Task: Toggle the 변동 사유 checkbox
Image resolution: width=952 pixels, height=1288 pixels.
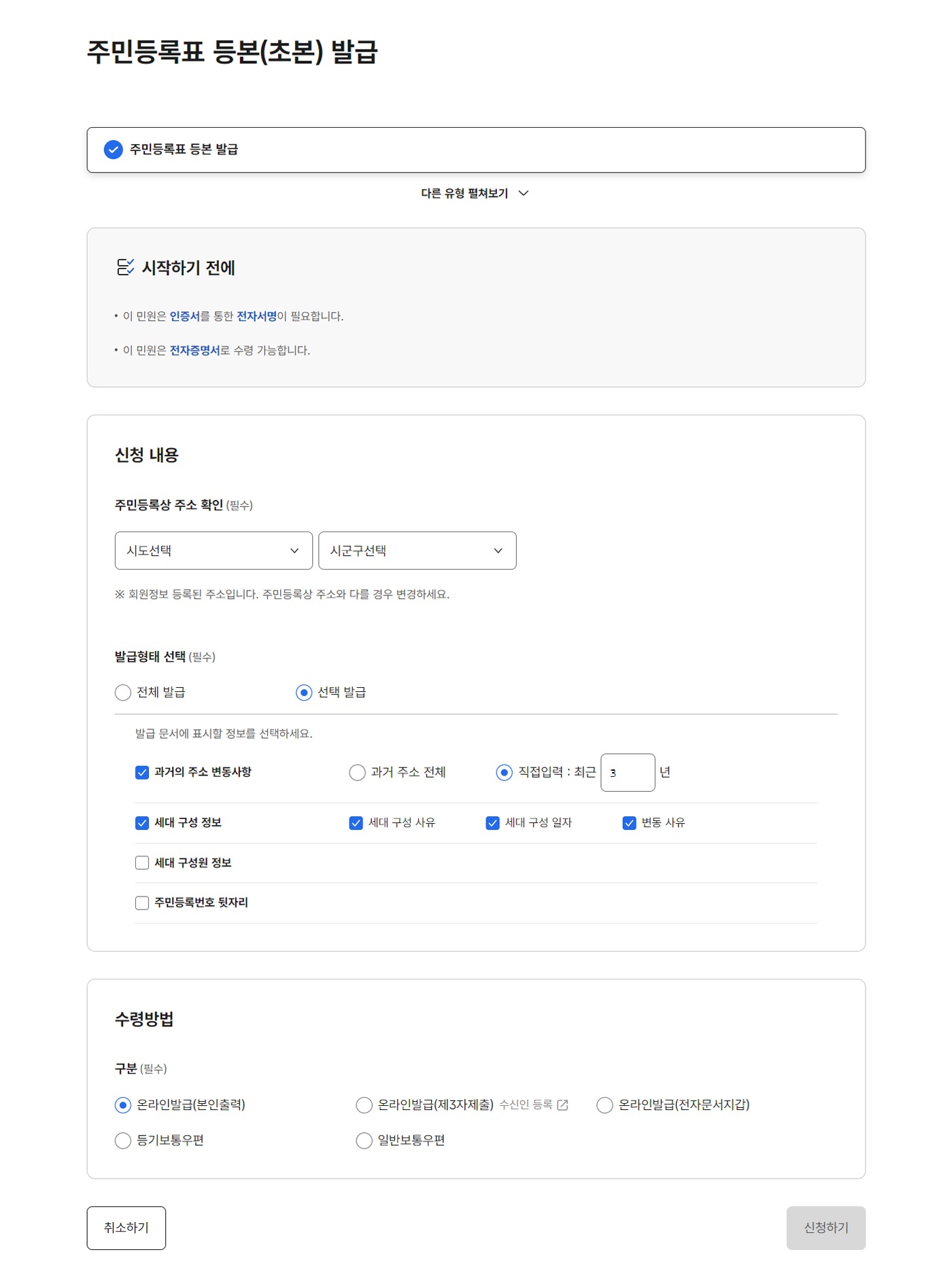Action: tap(630, 823)
